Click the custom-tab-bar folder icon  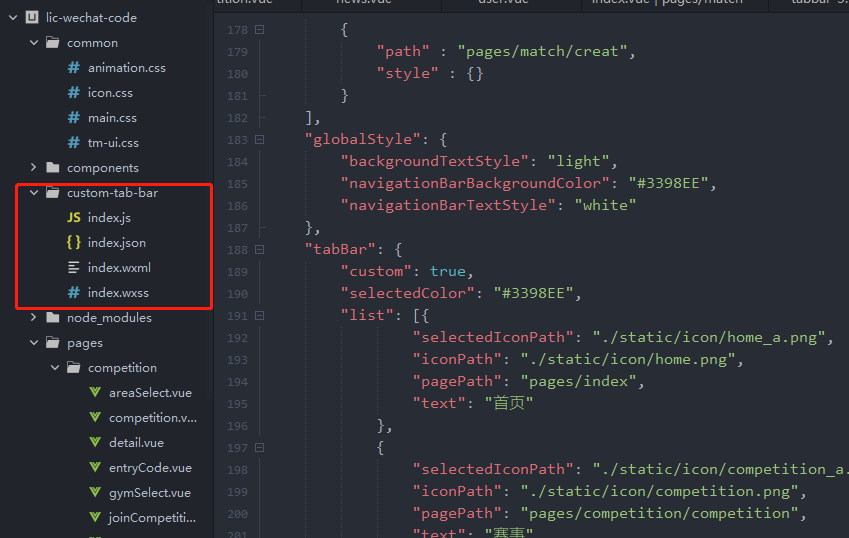point(53,192)
